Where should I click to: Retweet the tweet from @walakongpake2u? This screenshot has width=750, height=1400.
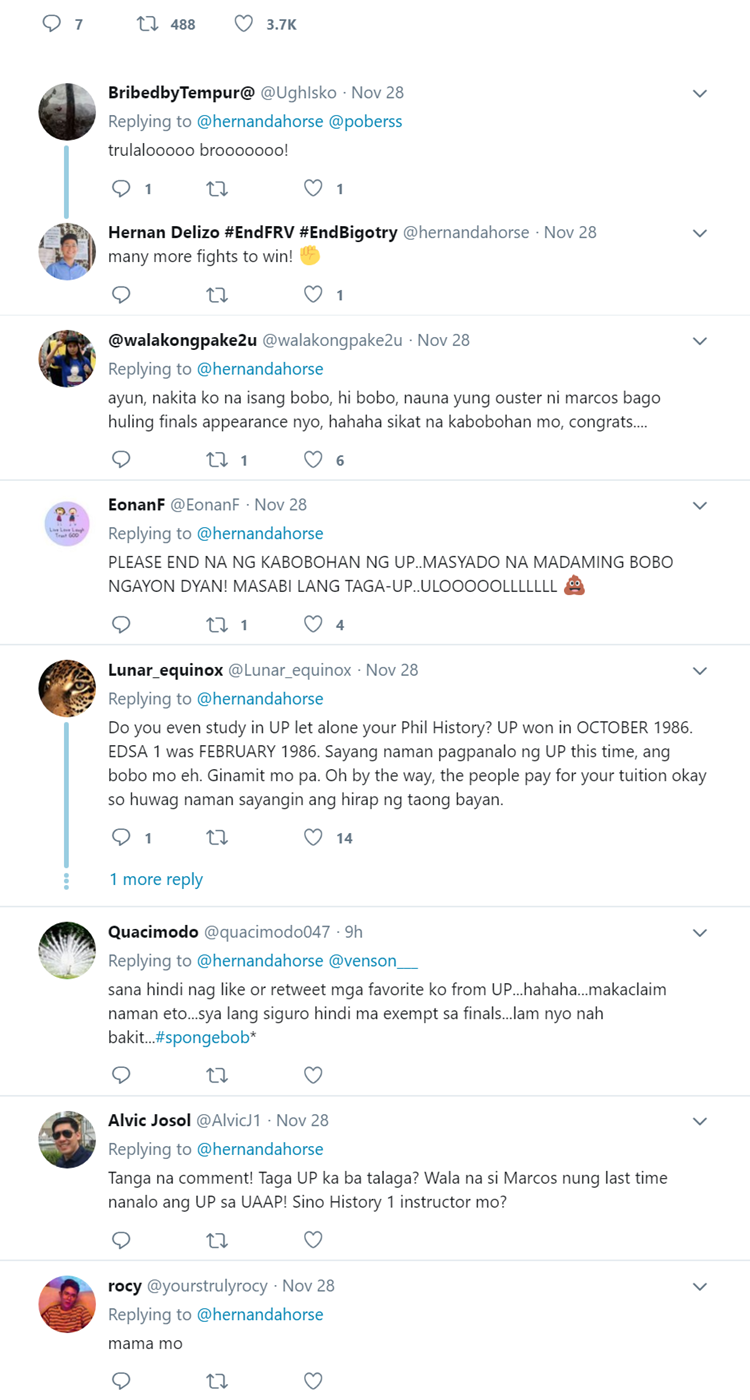tap(217, 459)
